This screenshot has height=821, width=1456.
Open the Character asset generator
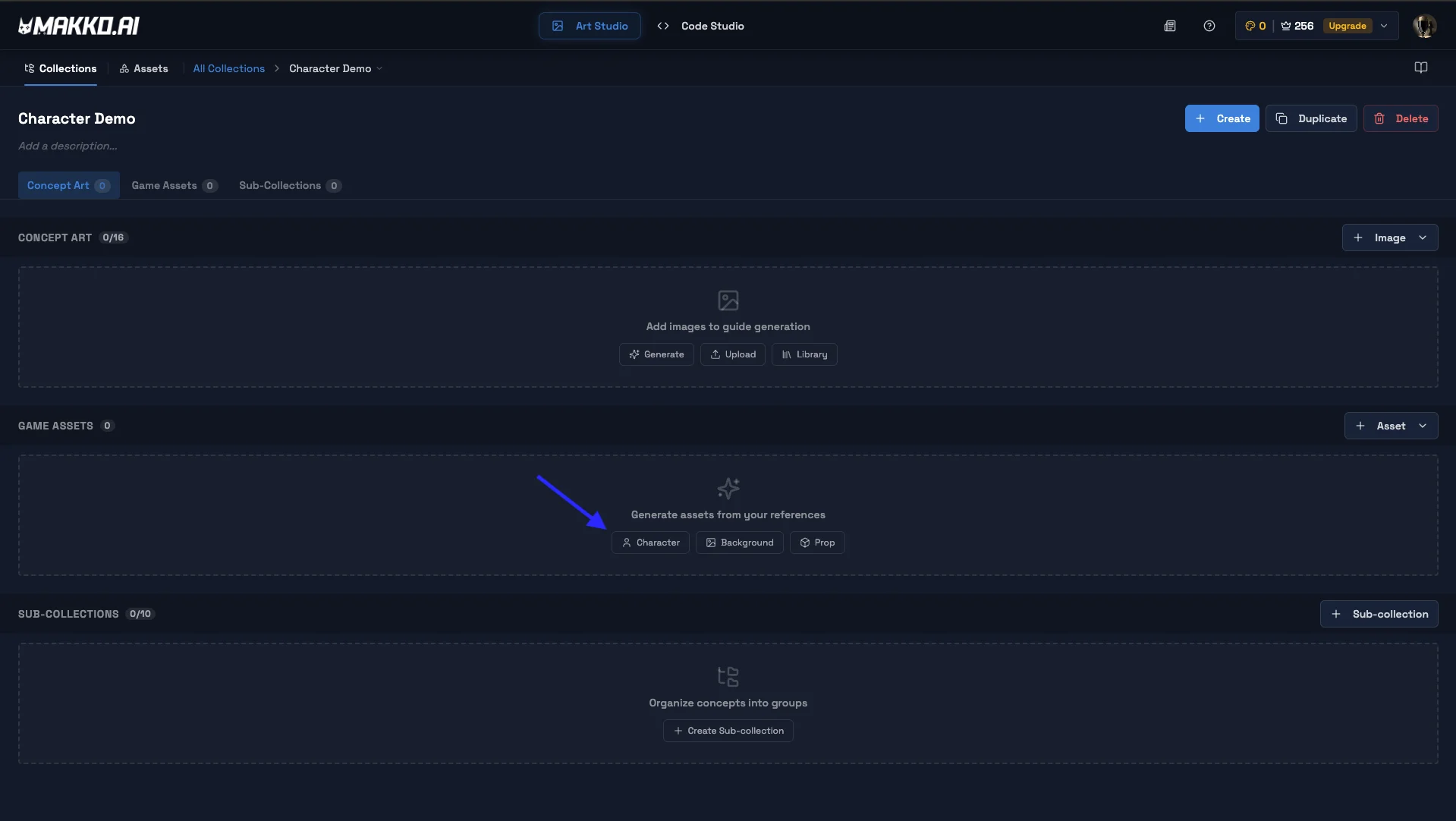(649, 542)
